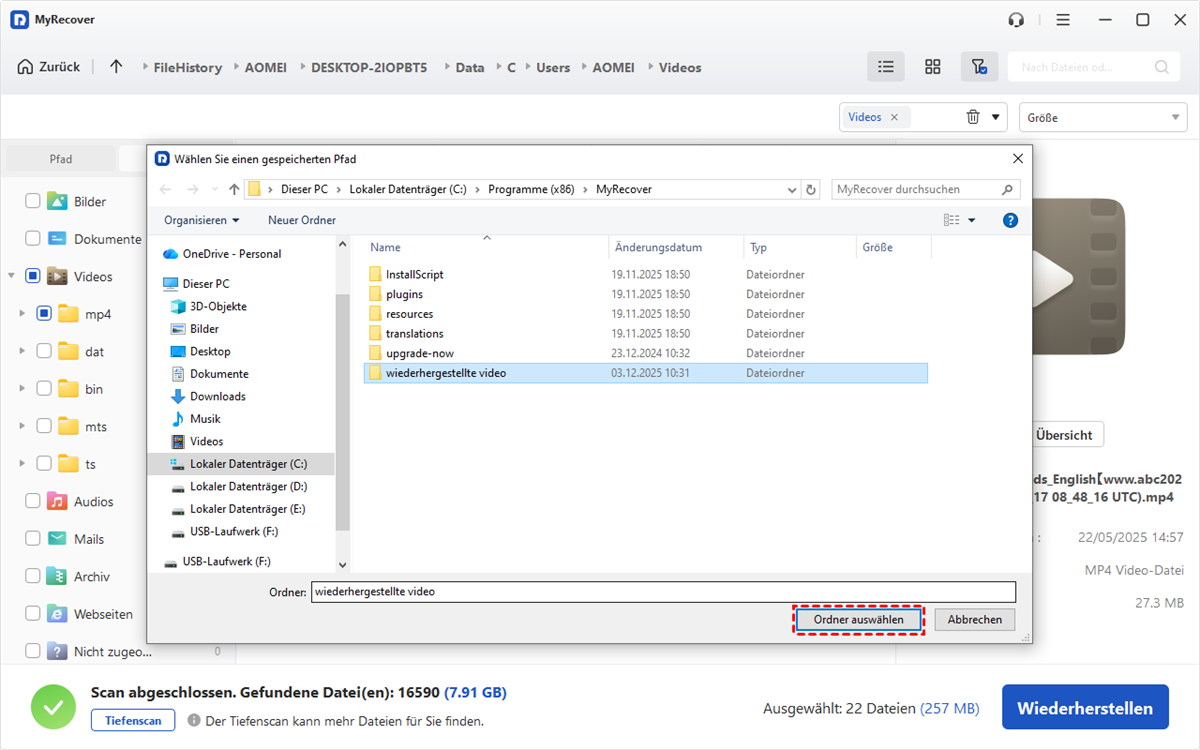
Task: Click the Ordner name input field
Action: [x=662, y=591]
